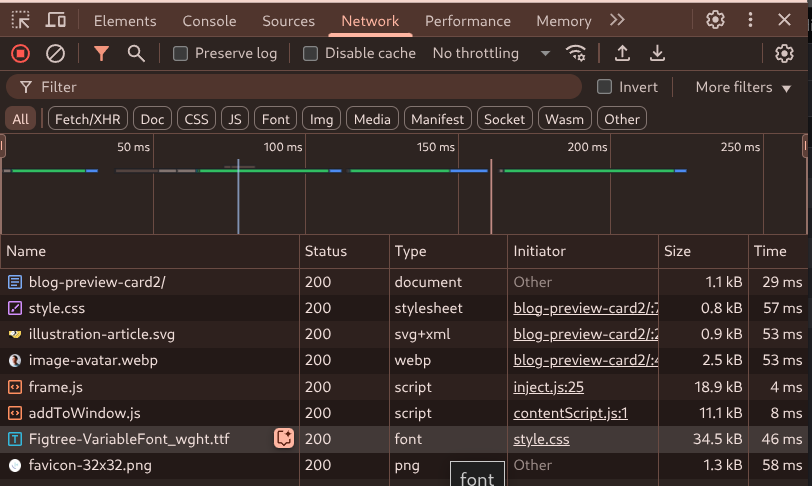Sort requests by Size column header
The height and width of the screenshot is (486, 812).
[703, 251]
